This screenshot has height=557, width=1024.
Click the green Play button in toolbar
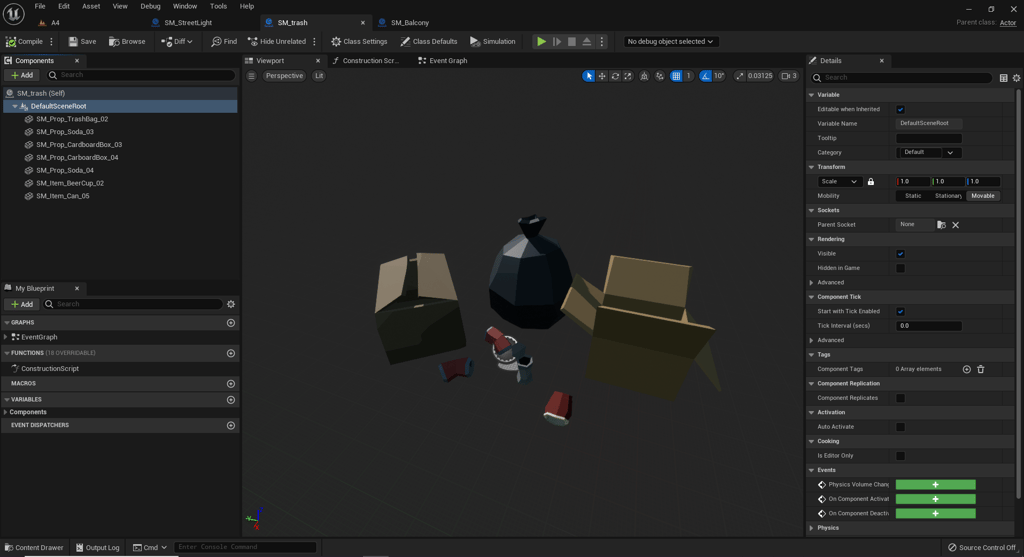coord(541,42)
